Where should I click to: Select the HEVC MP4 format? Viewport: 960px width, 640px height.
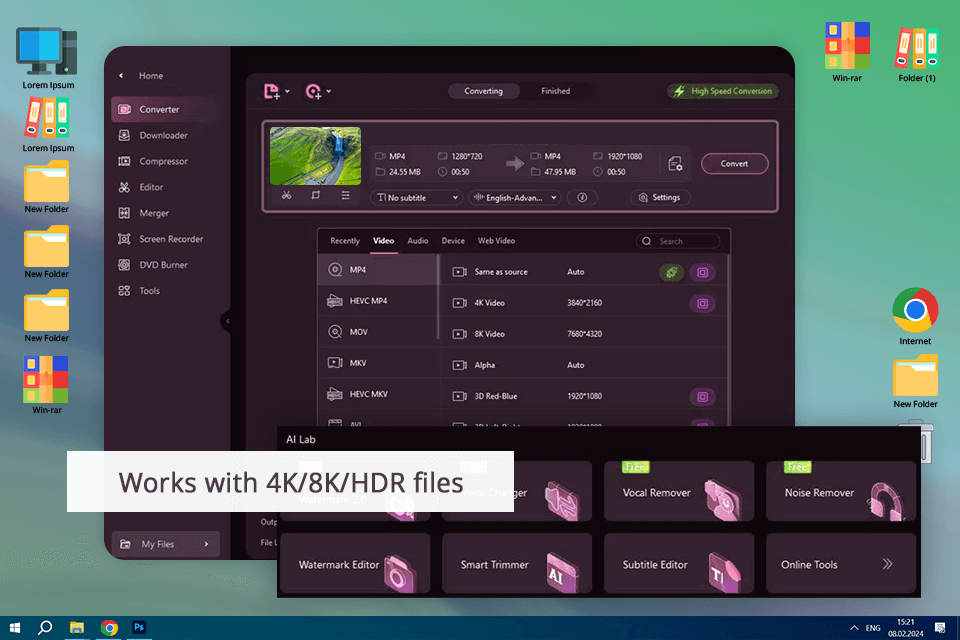(x=378, y=301)
